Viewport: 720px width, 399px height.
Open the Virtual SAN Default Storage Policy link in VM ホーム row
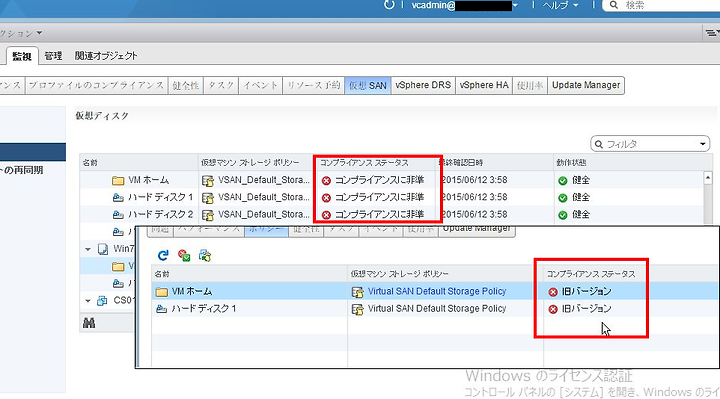point(437,292)
